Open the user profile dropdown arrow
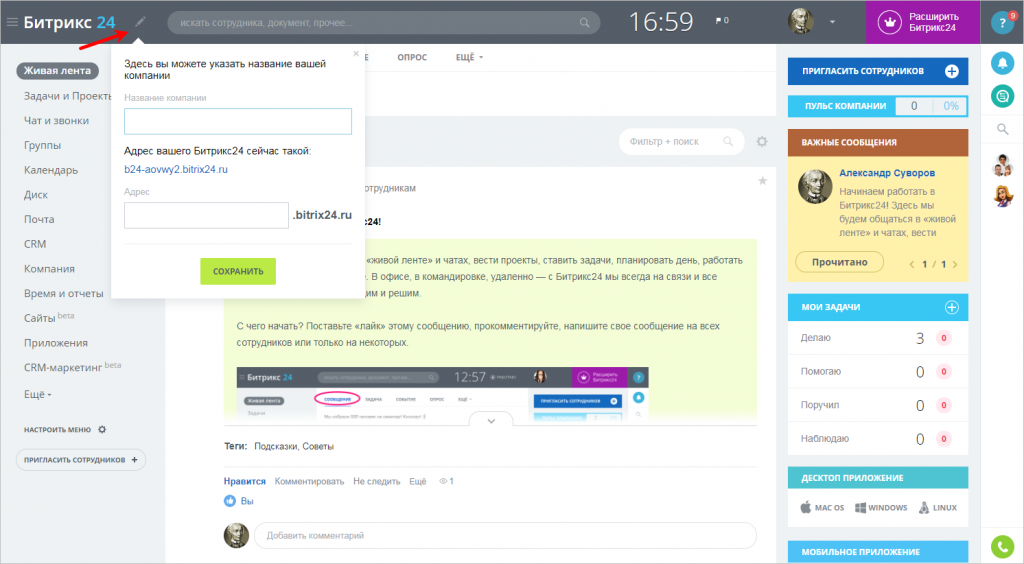1024x564 pixels. point(833,21)
